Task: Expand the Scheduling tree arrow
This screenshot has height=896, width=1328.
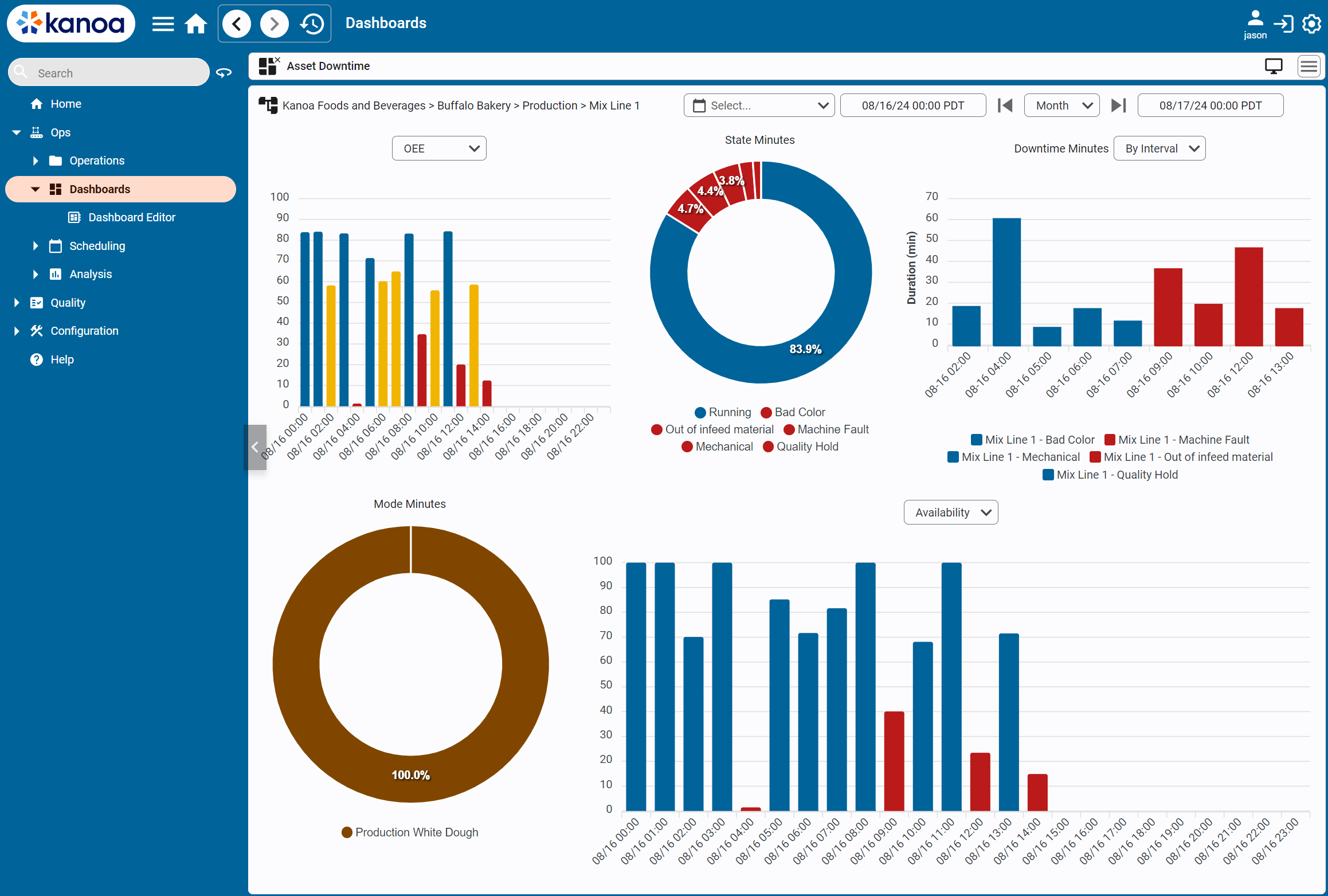Action: click(36, 246)
